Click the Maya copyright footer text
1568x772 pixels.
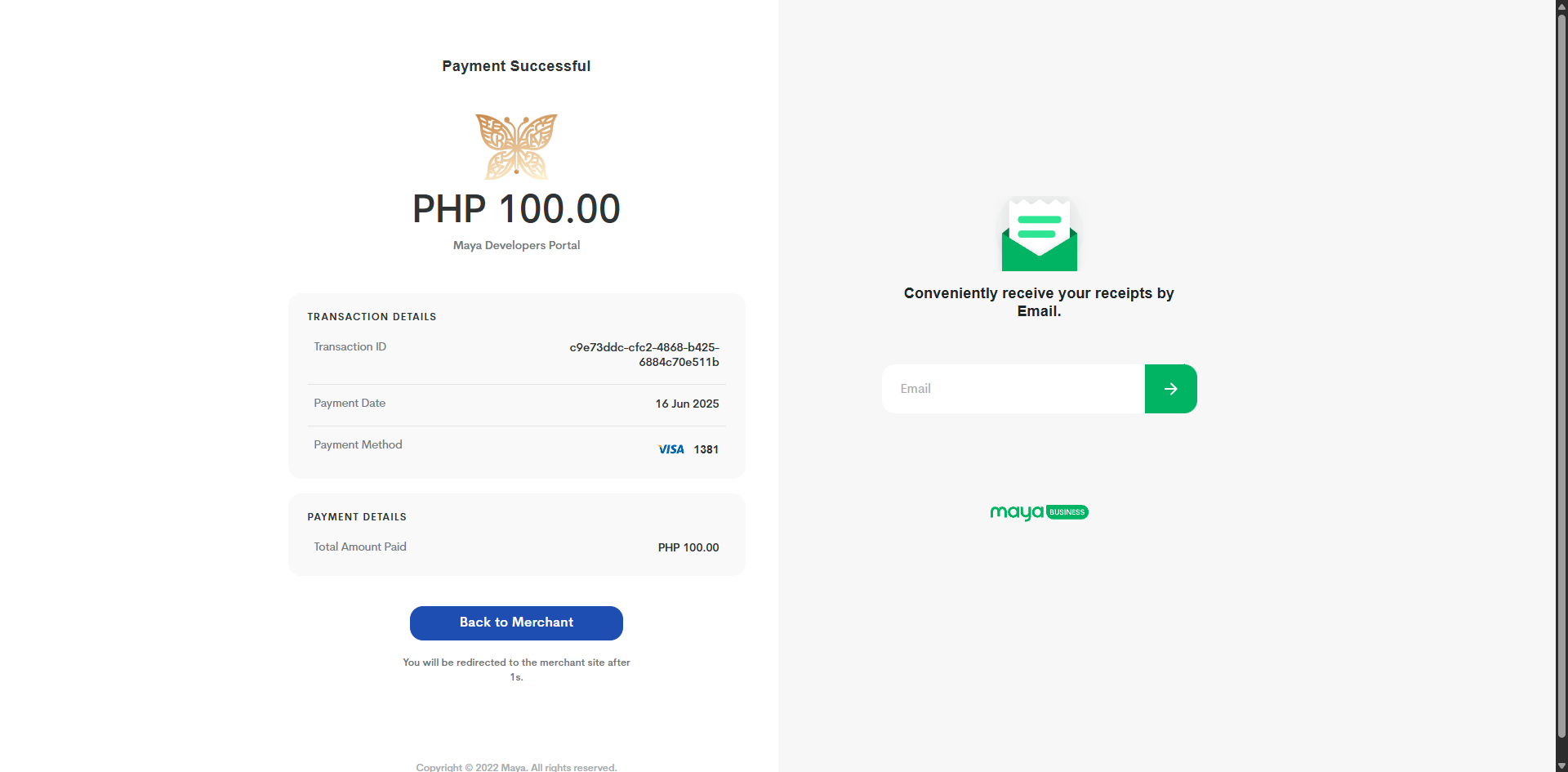pyautogui.click(x=516, y=767)
